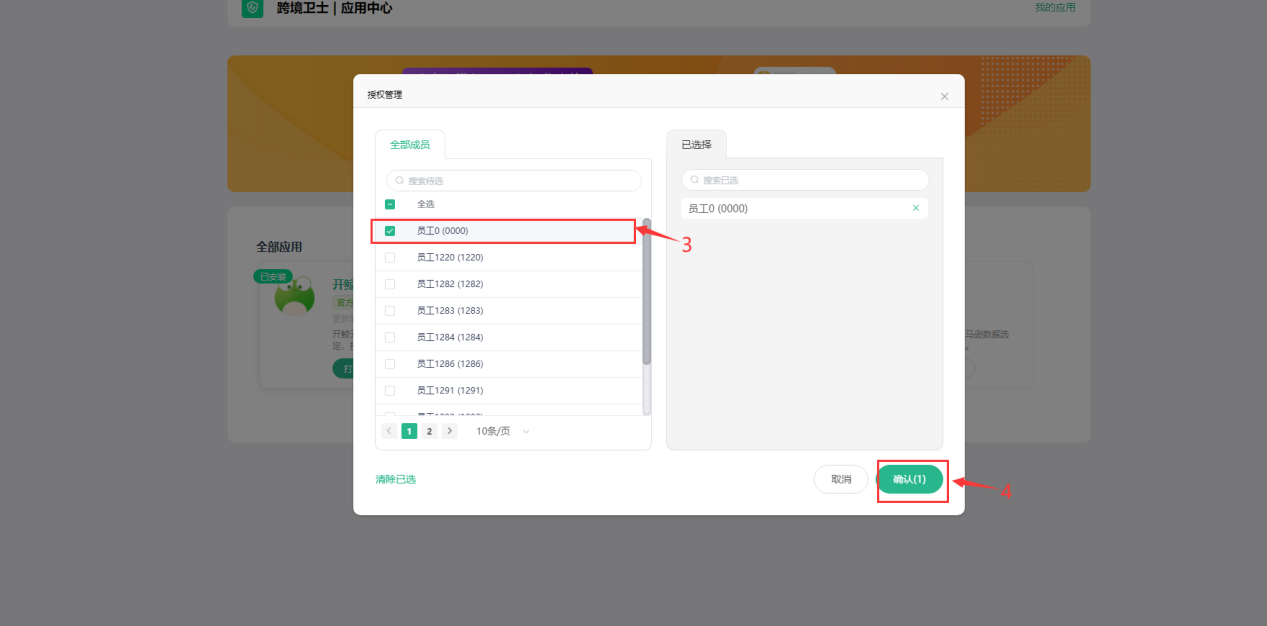Click the 清除已选 link
Viewport: 1267px width, 626px height.
396,480
